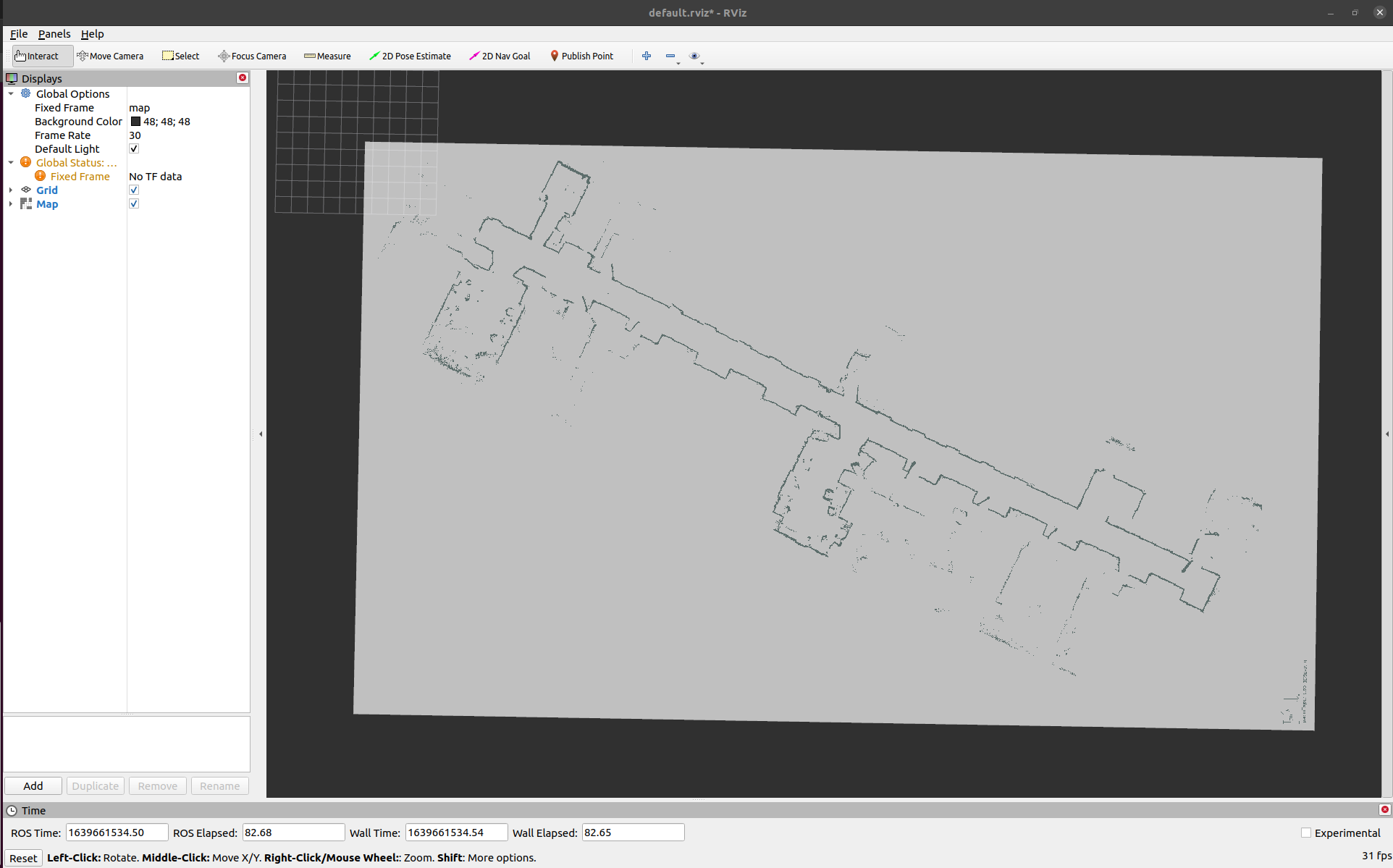Click the Remove button

158,786
